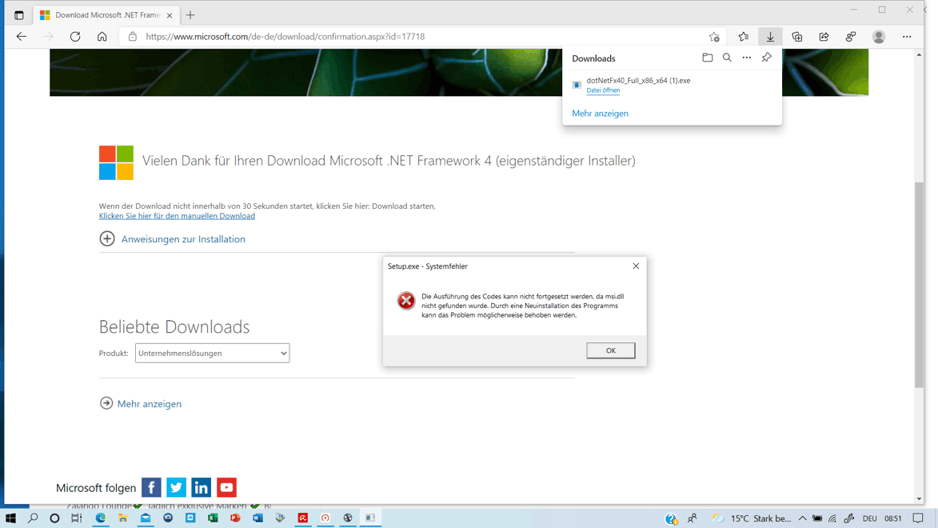Open Microsoft's Facebook page icon

(151, 487)
